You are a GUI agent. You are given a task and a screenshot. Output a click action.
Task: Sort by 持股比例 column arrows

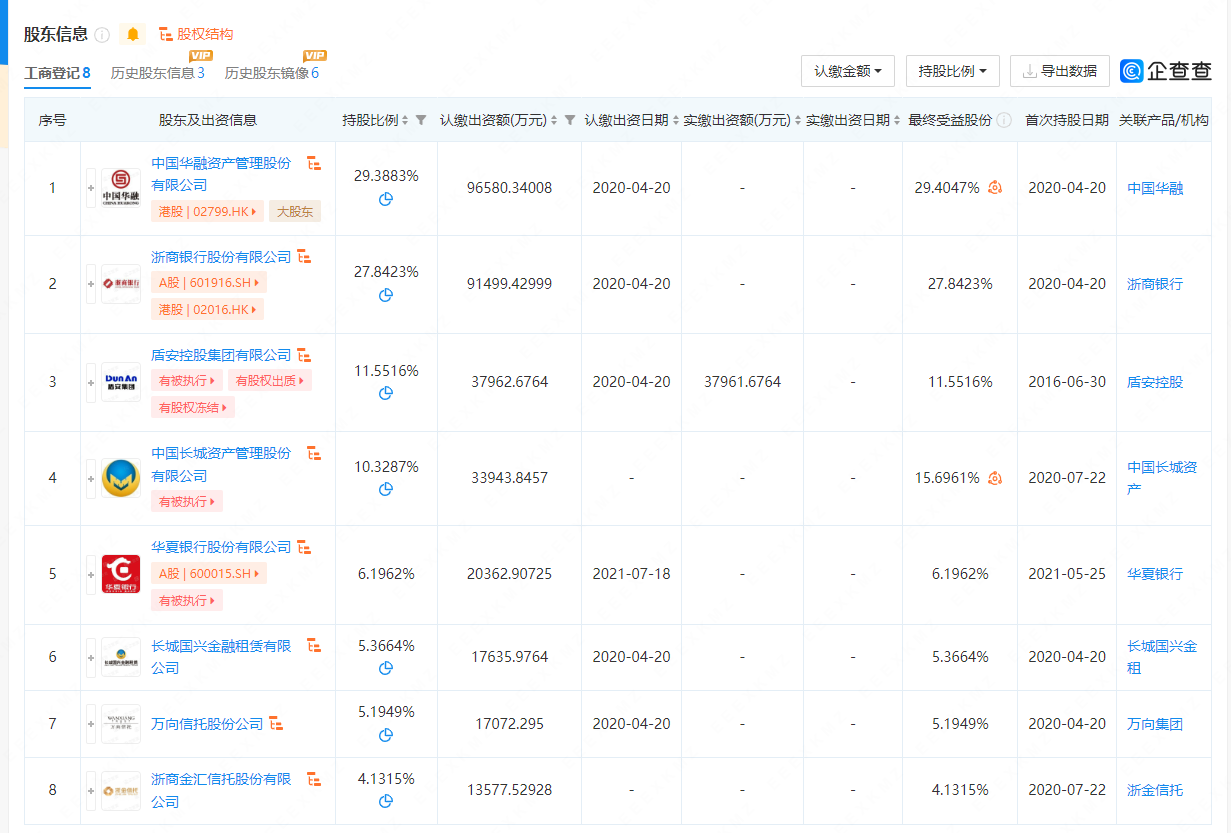tap(405, 120)
